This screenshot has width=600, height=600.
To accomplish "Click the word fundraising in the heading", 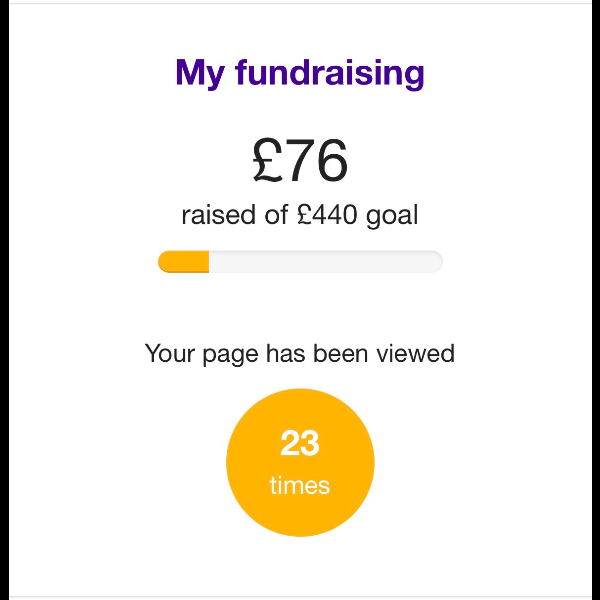I will coord(331,73).
